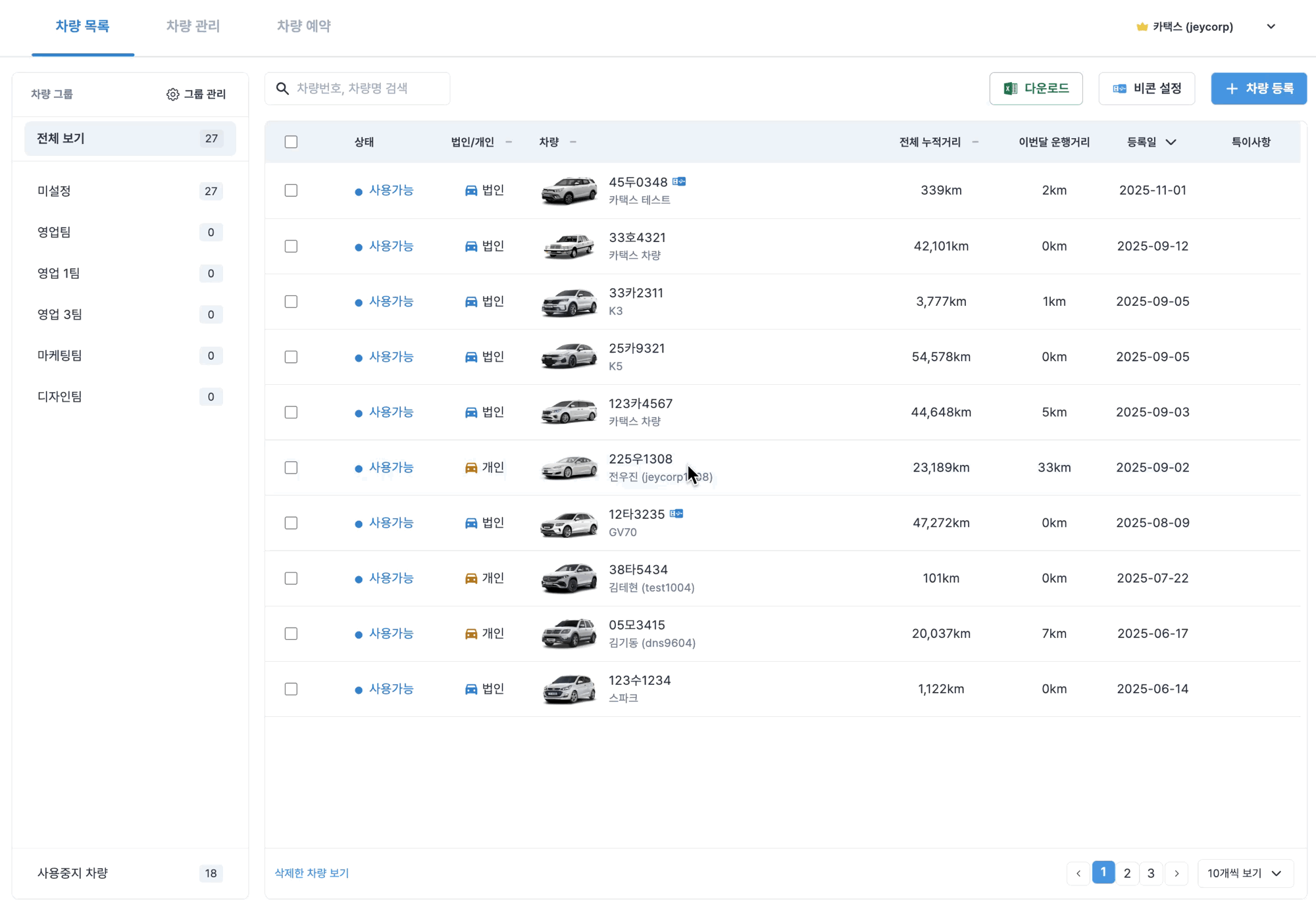Open the 삭제한 차량 보기 link
Image resolution: width=1316 pixels, height=911 pixels.
[311, 873]
